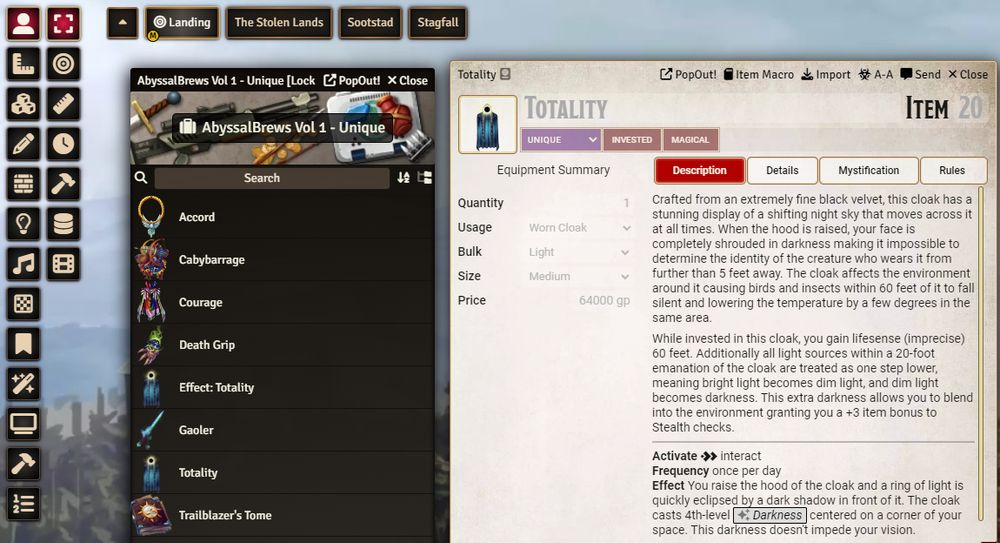The image size is (1000, 543).
Task: Click the Accord necklace thumbnail
Action: [151, 217]
